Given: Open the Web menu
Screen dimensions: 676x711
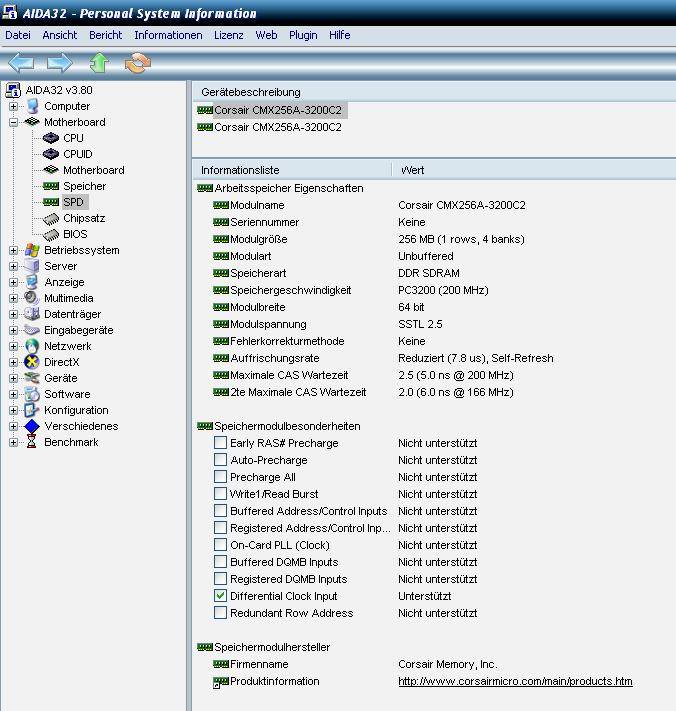Looking at the screenshot, I should pos(266,35).
